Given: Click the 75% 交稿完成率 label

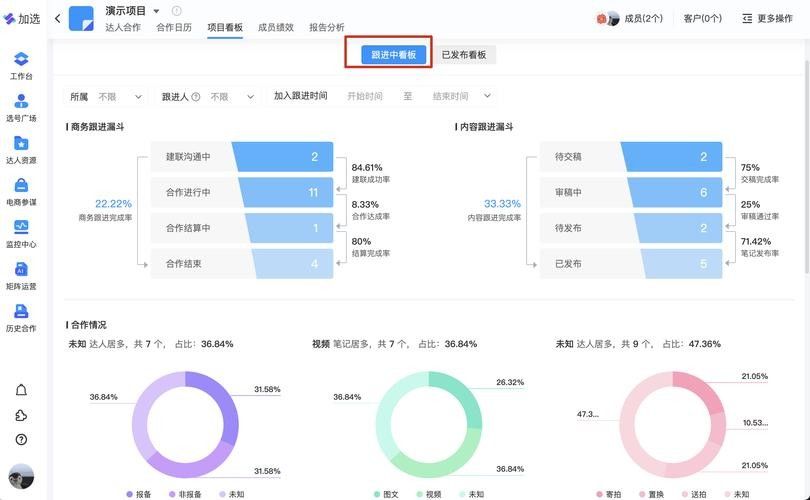Looking at the screenshot, I should point(759,173).
